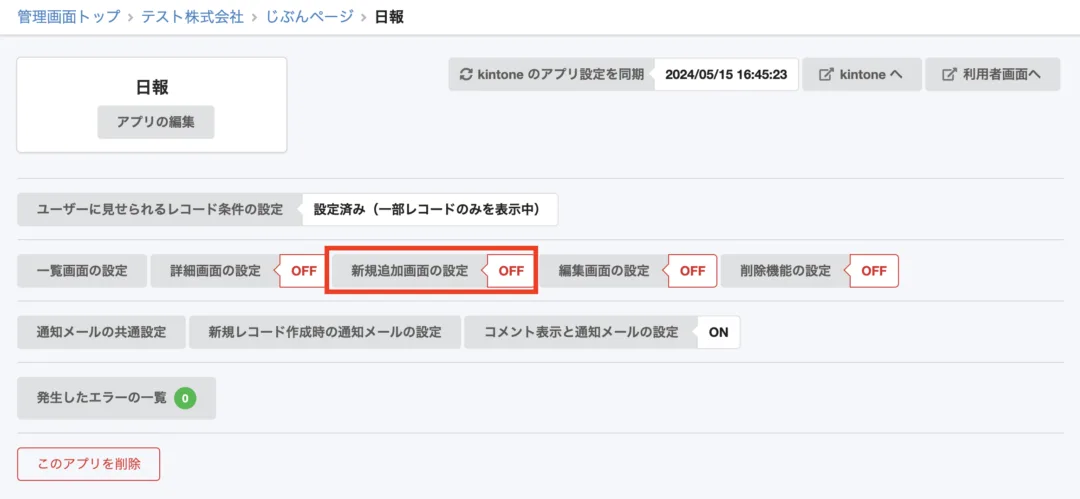Image resolution: width=1080 pixels, height=499 pixels.
Task: Open 管理画面トップ breadcrumb link
Action: point(70,17)
